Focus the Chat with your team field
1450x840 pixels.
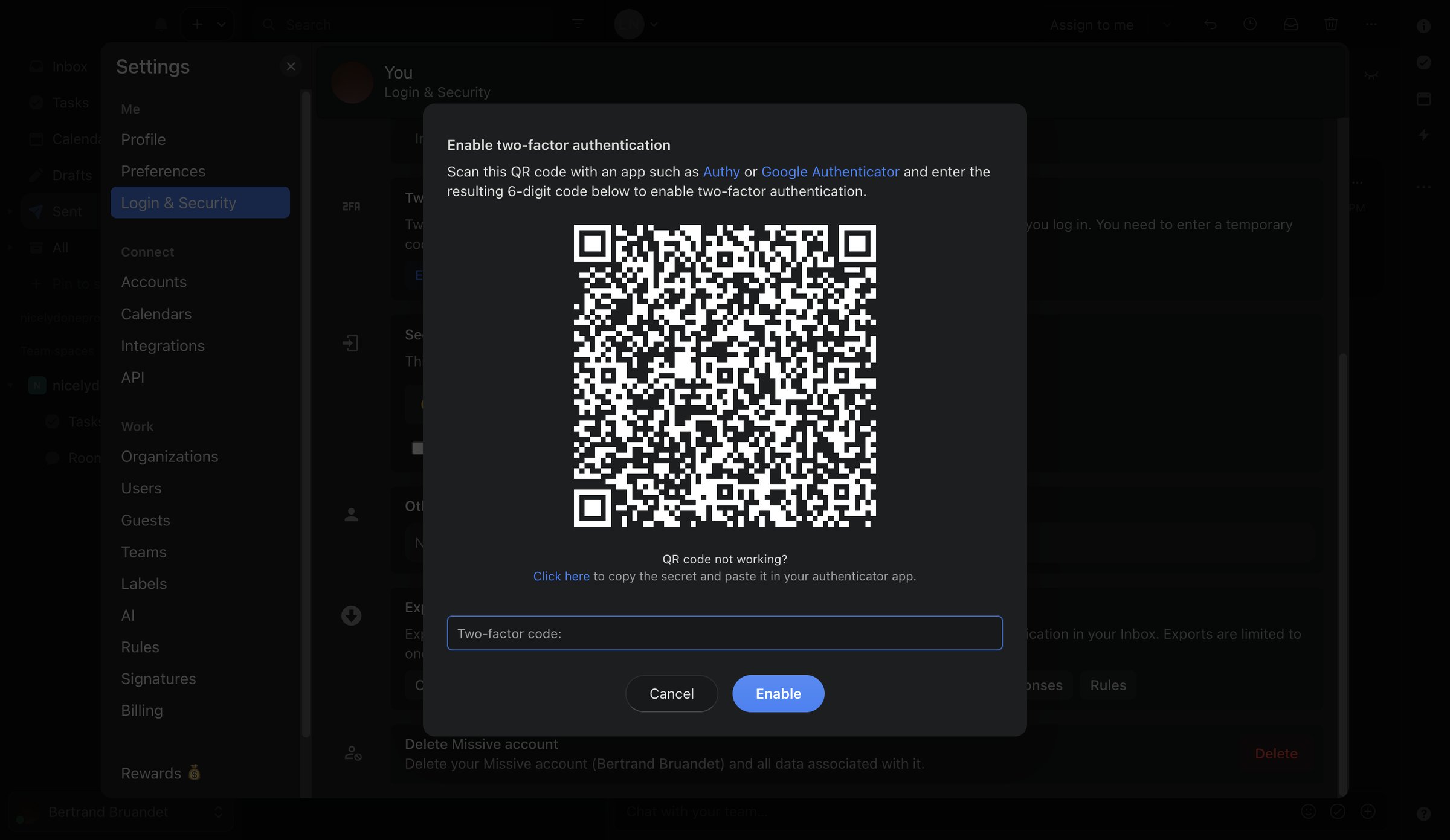pyautogui.click(x=955, y=812)
